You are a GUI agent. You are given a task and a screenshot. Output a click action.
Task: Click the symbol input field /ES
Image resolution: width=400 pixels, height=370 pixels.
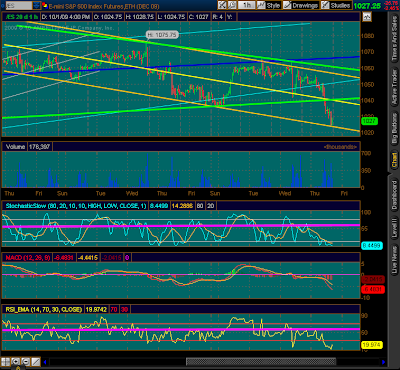18,6
